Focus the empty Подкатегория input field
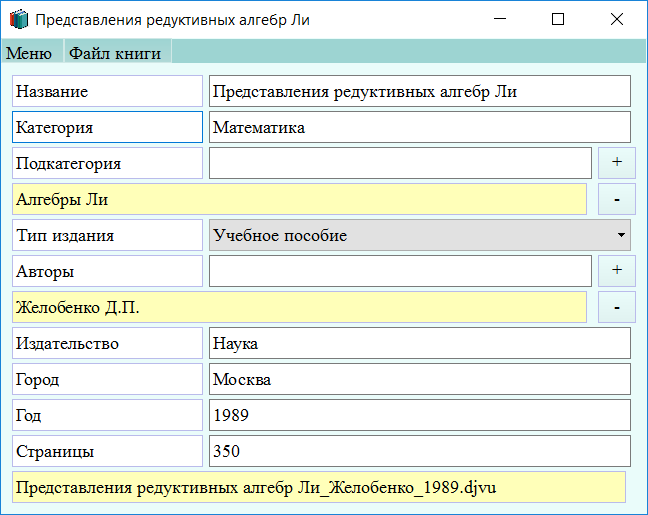 click(400, 163)
